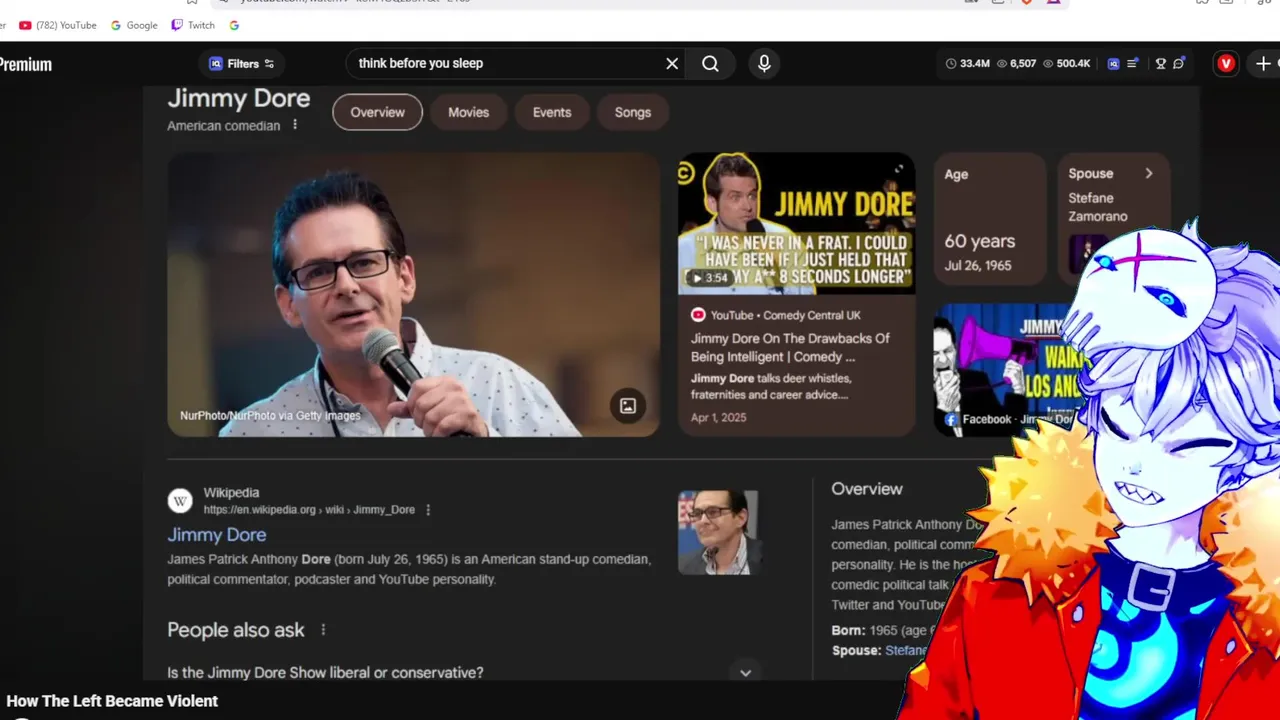Click the red V extension icon
Image resolution: width=1280 pixels, height=720 pixels.
pyautogui.click(x=1226, y=63)
